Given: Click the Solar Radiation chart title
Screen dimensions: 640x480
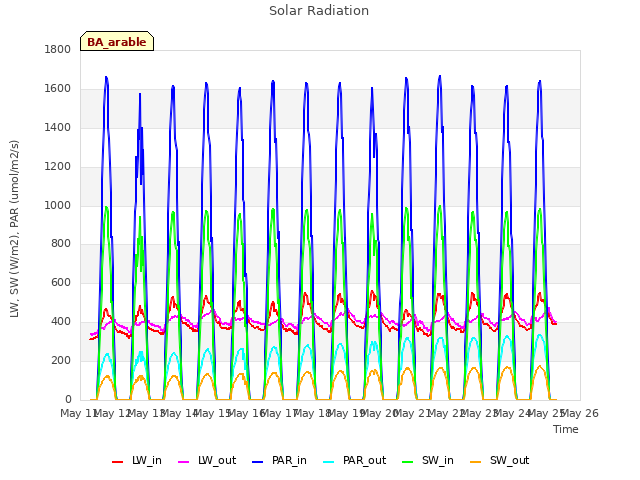Looking at the screenshot, I should 319,11.
